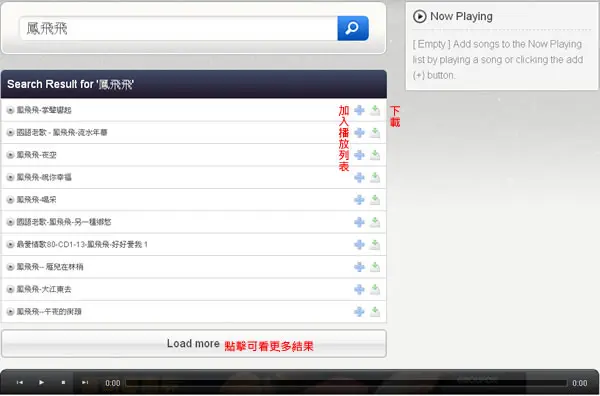
Task: Download the 另一種鄉愁 track
Action: [375, 222]
